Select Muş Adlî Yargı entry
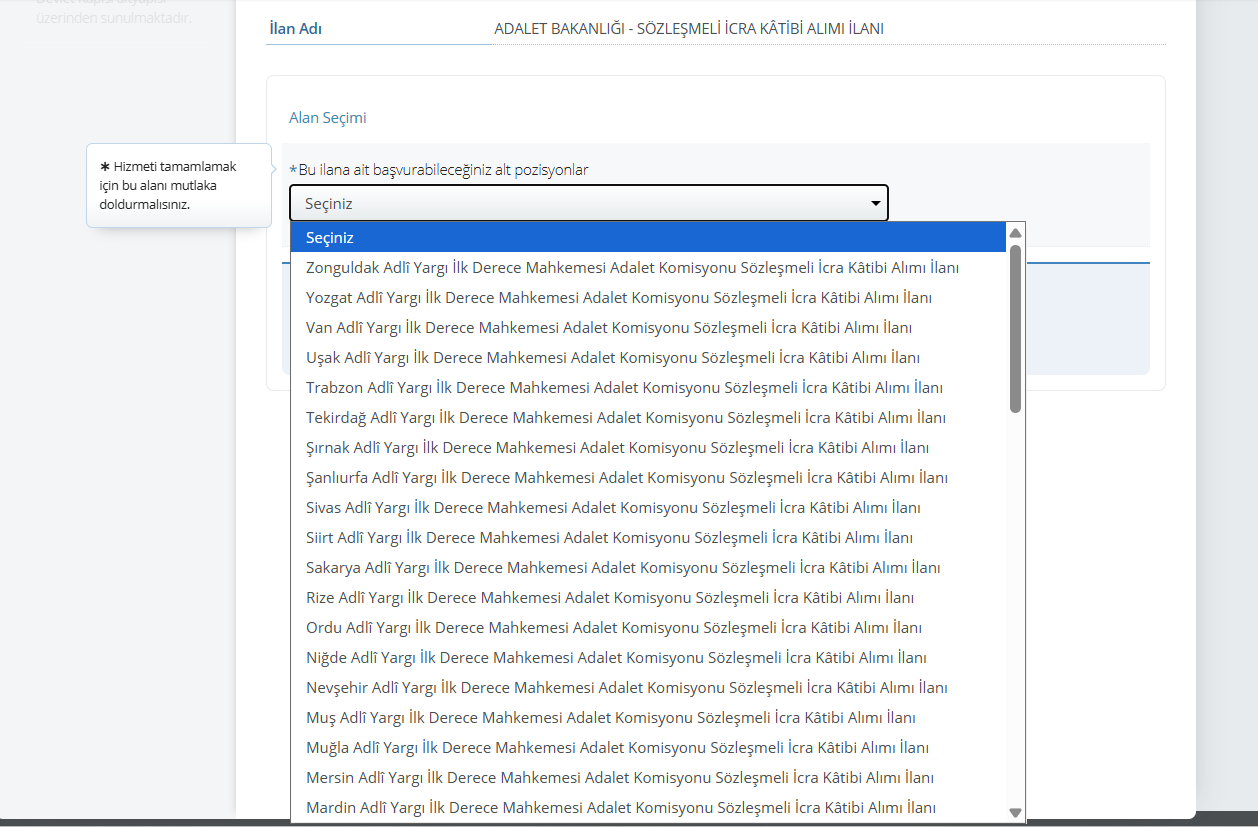This screenshot has height=827, width=1258. pyautogui.click(x=648, y=718)
